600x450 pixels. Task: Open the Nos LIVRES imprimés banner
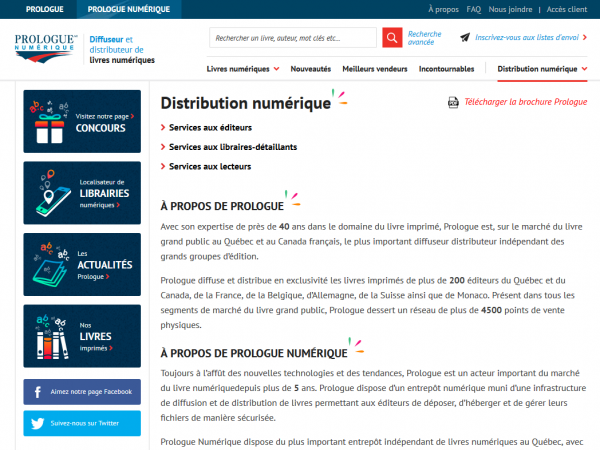(82, 336)
